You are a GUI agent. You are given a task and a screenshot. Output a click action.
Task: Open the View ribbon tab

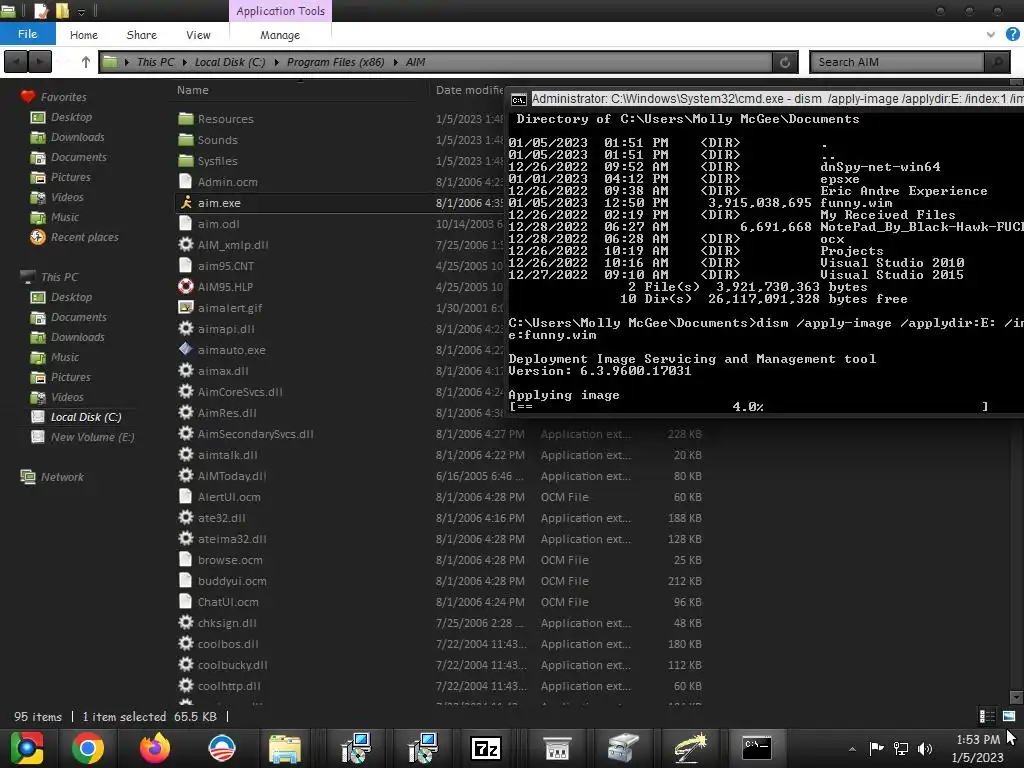point(198,35)
